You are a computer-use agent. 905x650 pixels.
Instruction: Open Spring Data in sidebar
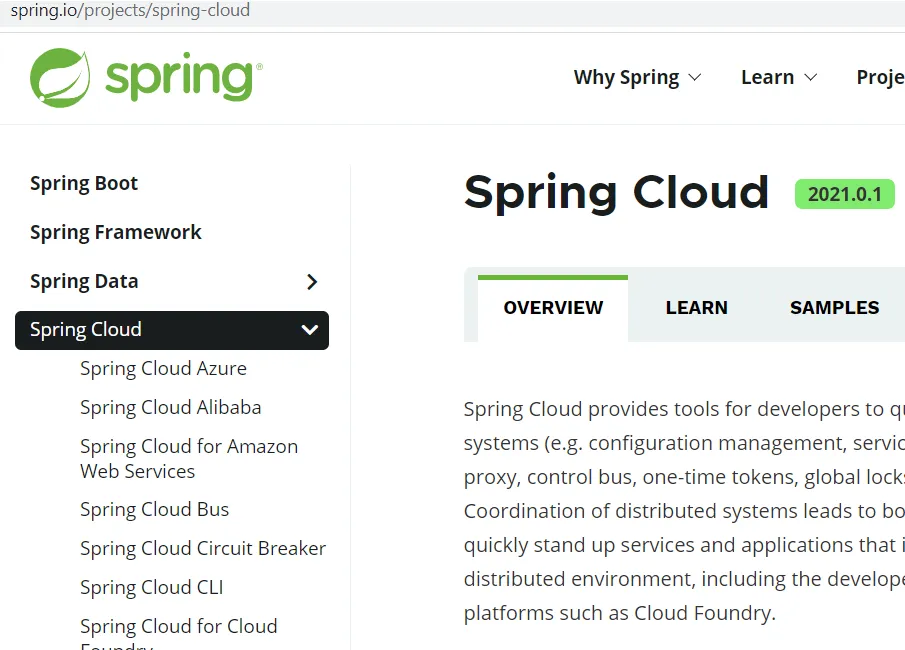[x=84, y=281]
